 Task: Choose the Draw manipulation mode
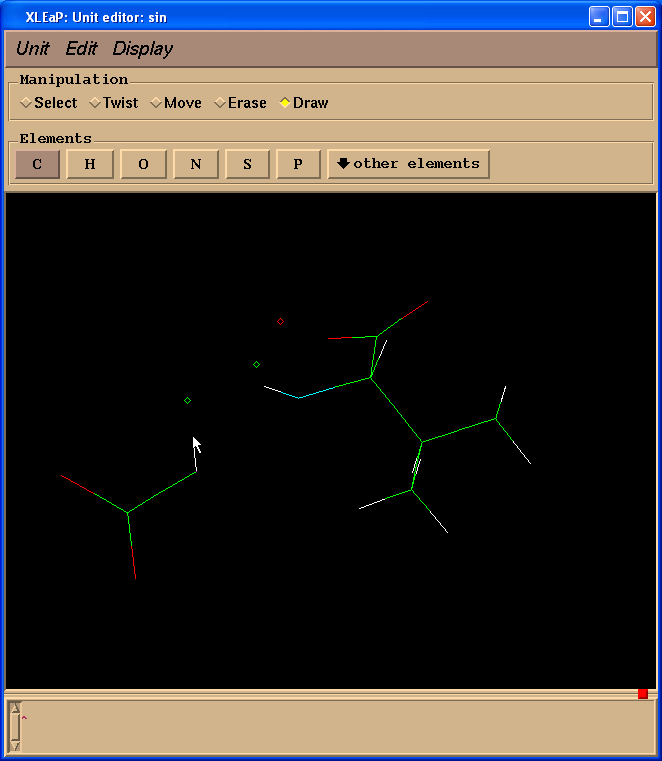click(x=304, y=103)
